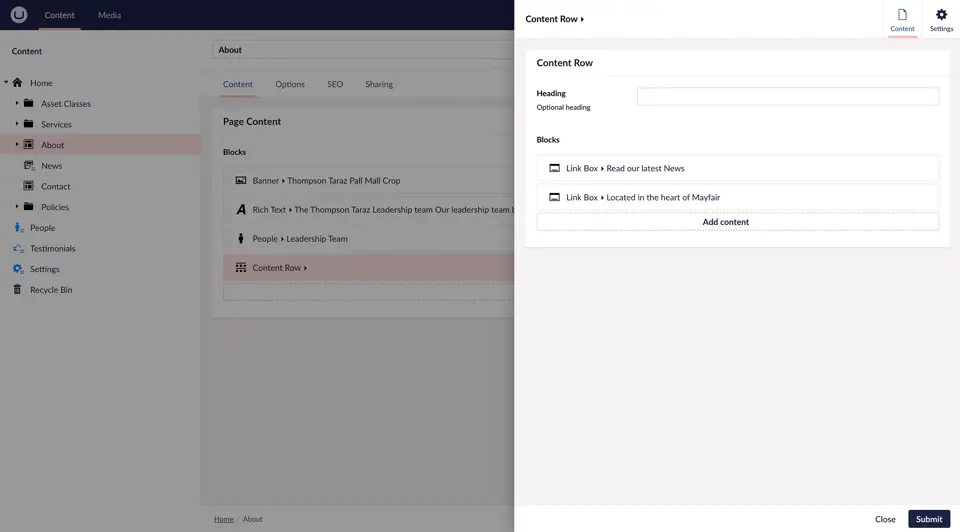Image resolution: width=960 pixels, height=532 pixels.
Task: Select Contact in the content tree
Action: (x=56, y=186)
